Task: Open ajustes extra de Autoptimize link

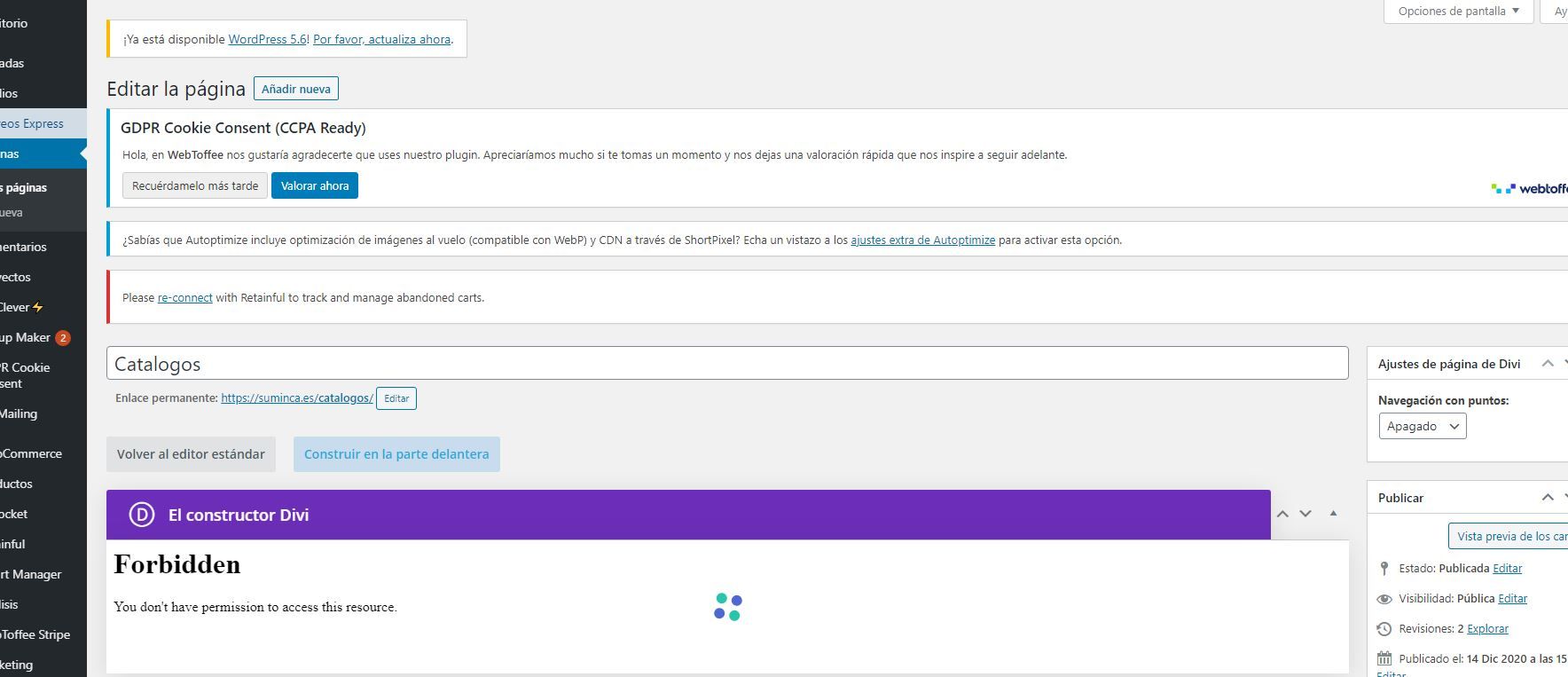Action: [922, 240]
